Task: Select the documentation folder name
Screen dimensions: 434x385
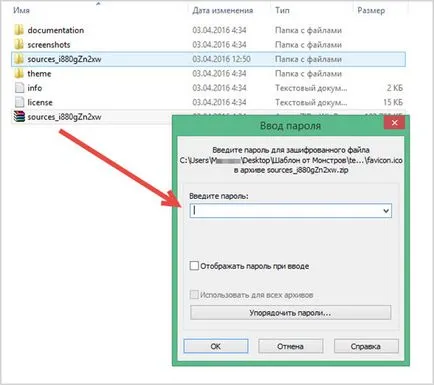Action: [56, 30]
